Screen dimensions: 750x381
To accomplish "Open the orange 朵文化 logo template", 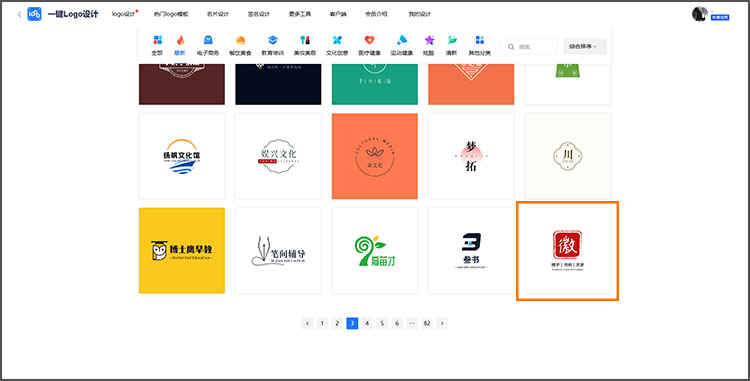I will 375,156.
